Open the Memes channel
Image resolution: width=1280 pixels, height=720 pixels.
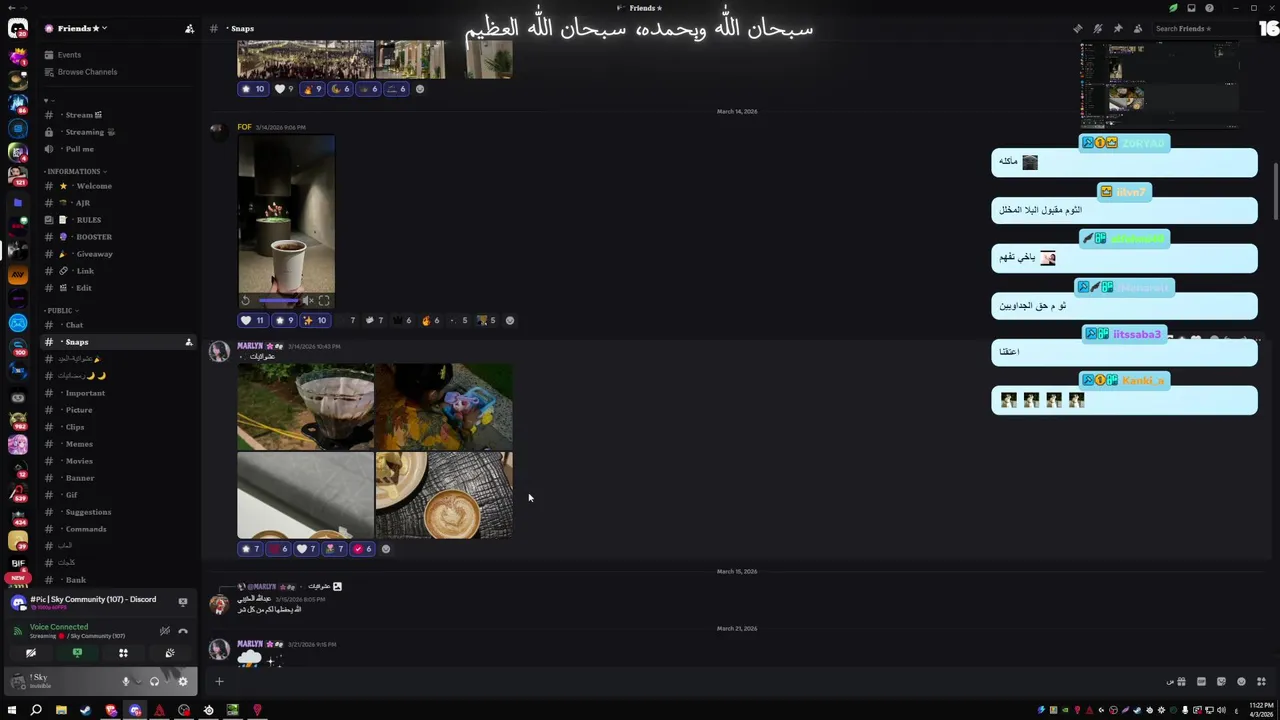click(118, 444)
